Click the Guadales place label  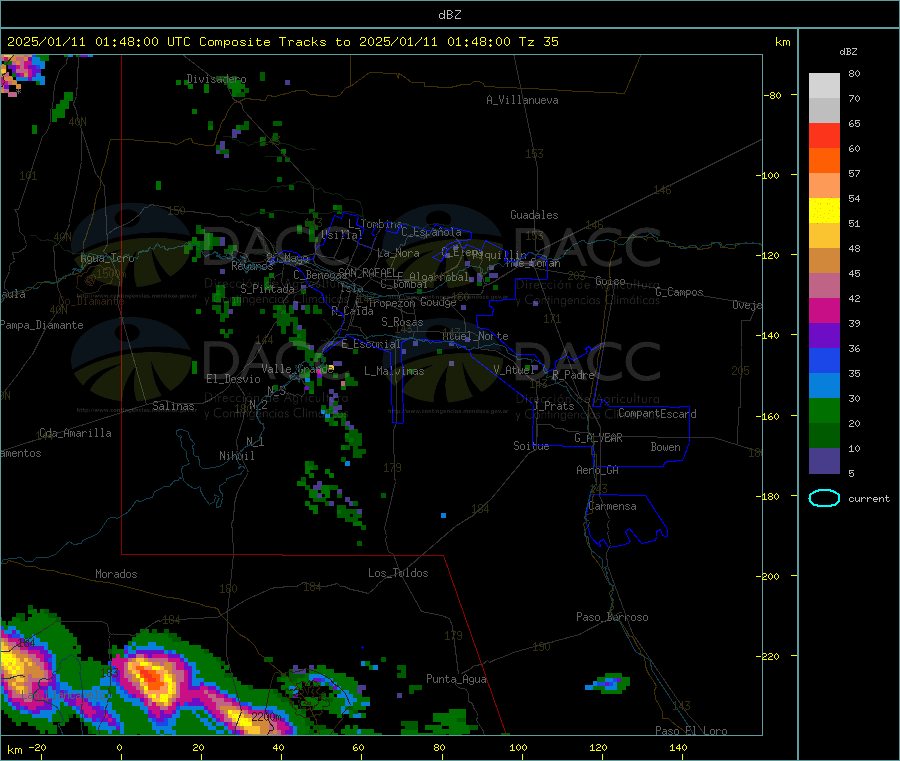click(x=534, y=215)
